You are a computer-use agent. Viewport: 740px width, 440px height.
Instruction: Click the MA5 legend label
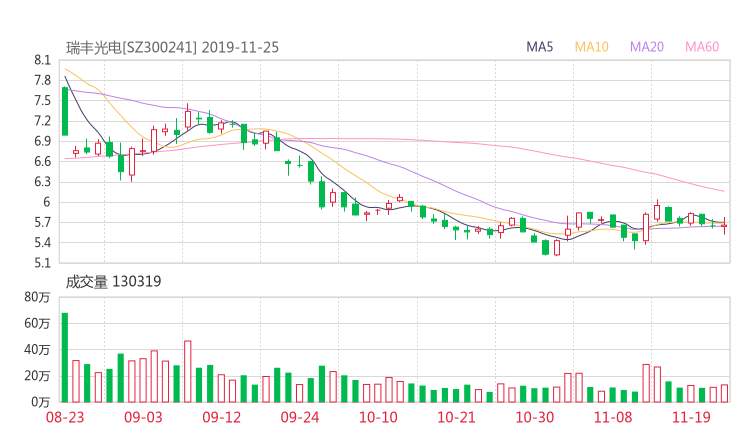(539, 47)
